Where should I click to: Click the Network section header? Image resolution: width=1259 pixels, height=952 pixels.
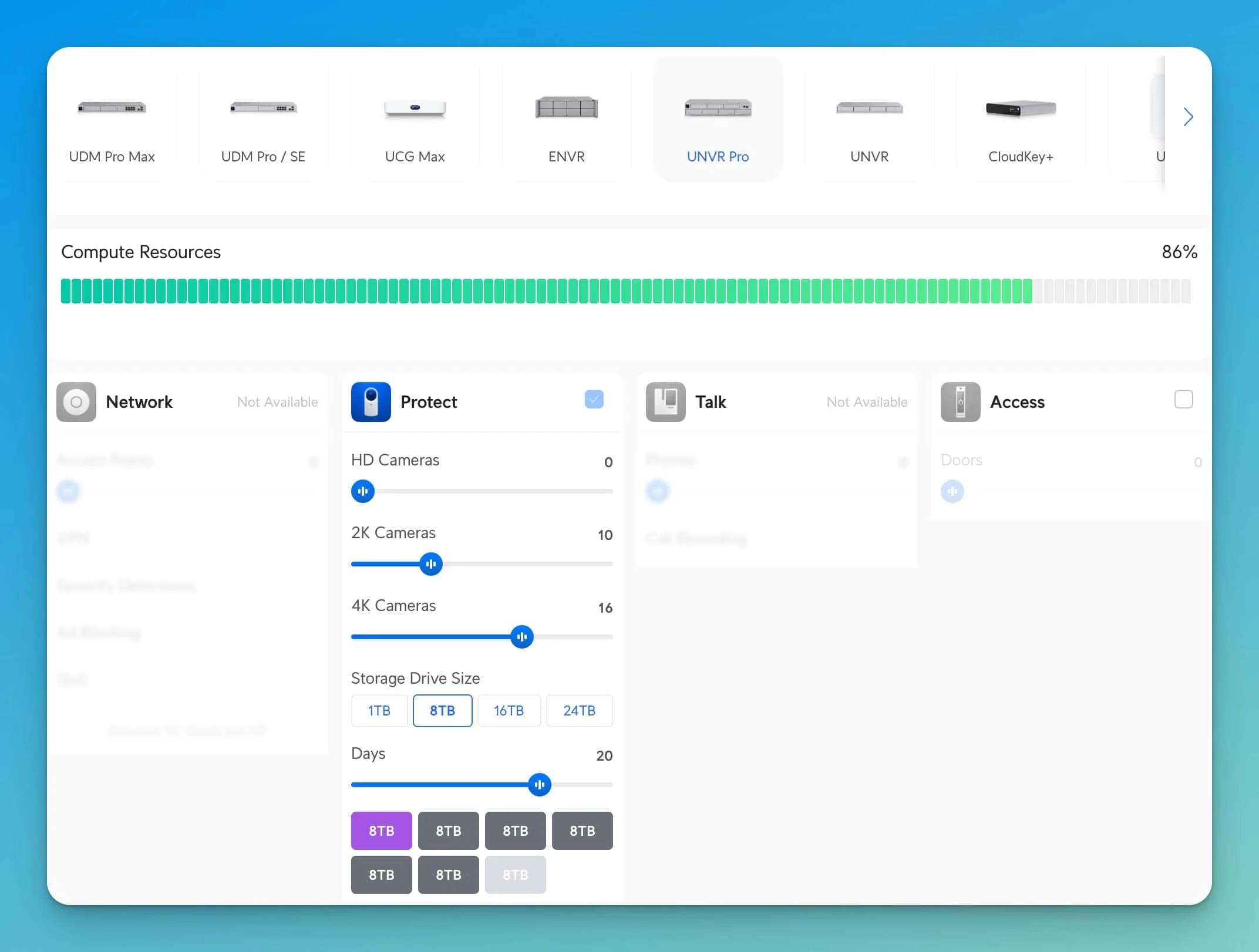click(x=139, y=402)
